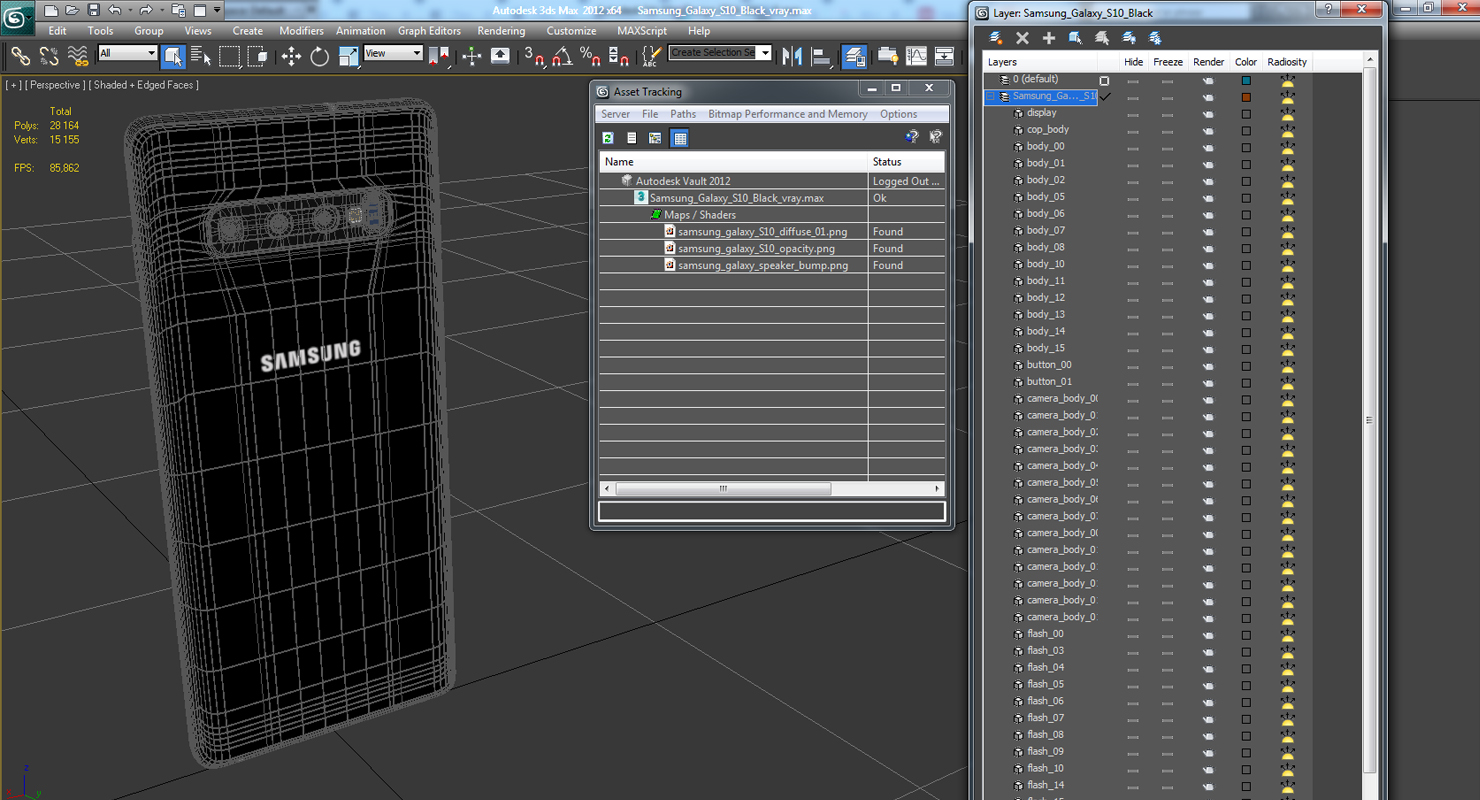Click Select and Manipulate tool

tap(472, 56)
